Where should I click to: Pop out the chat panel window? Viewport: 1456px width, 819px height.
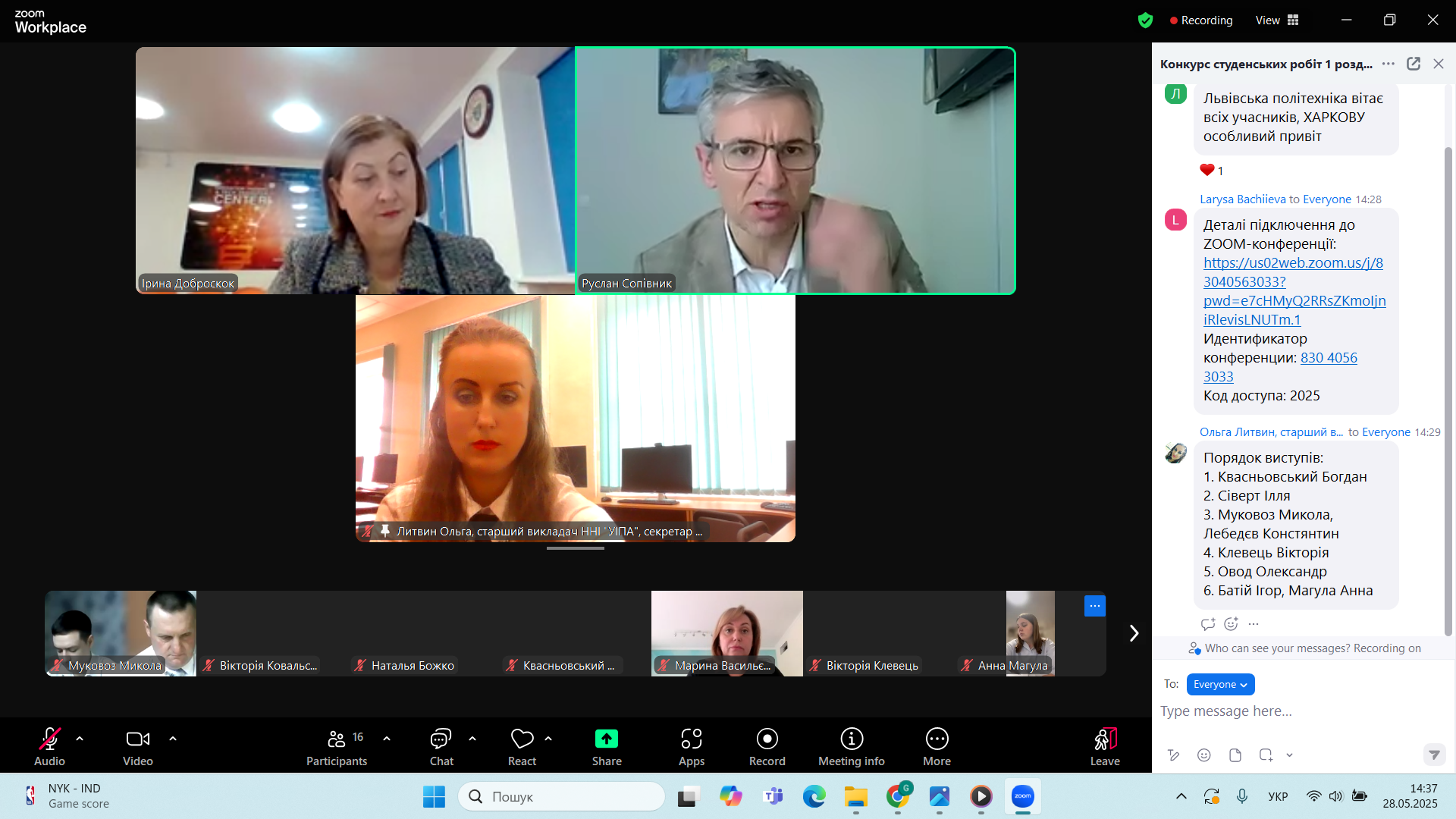(1414, 64)
